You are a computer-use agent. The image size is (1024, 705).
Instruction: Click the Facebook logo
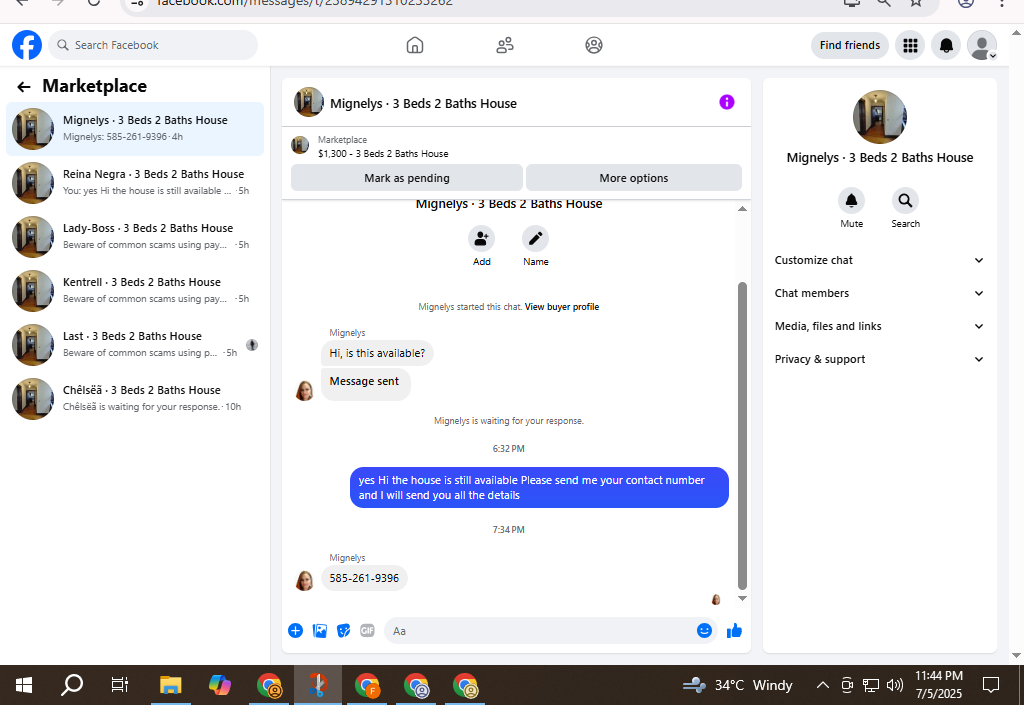click(27, 45)
